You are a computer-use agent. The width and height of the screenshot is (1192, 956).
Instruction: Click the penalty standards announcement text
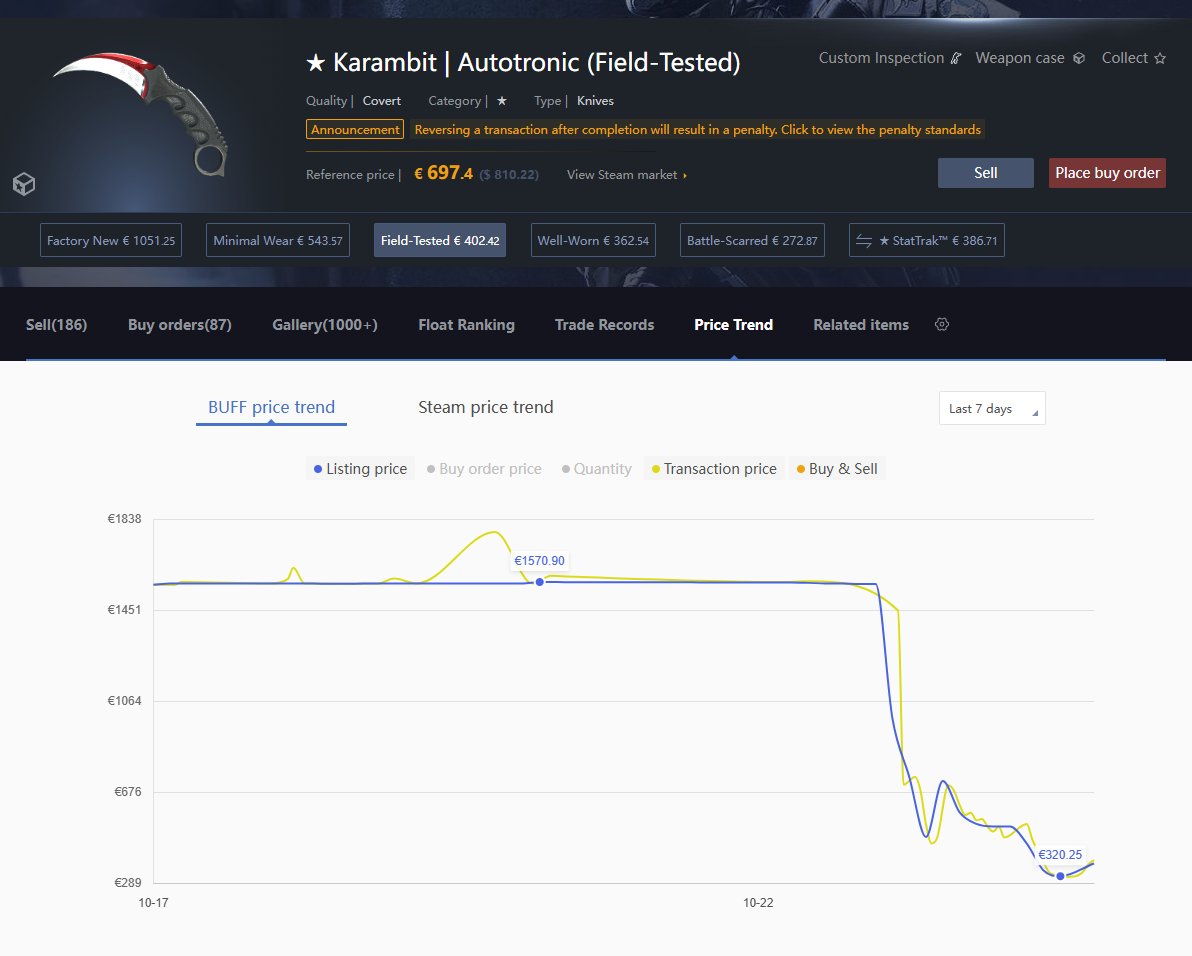tap(697, 129)
